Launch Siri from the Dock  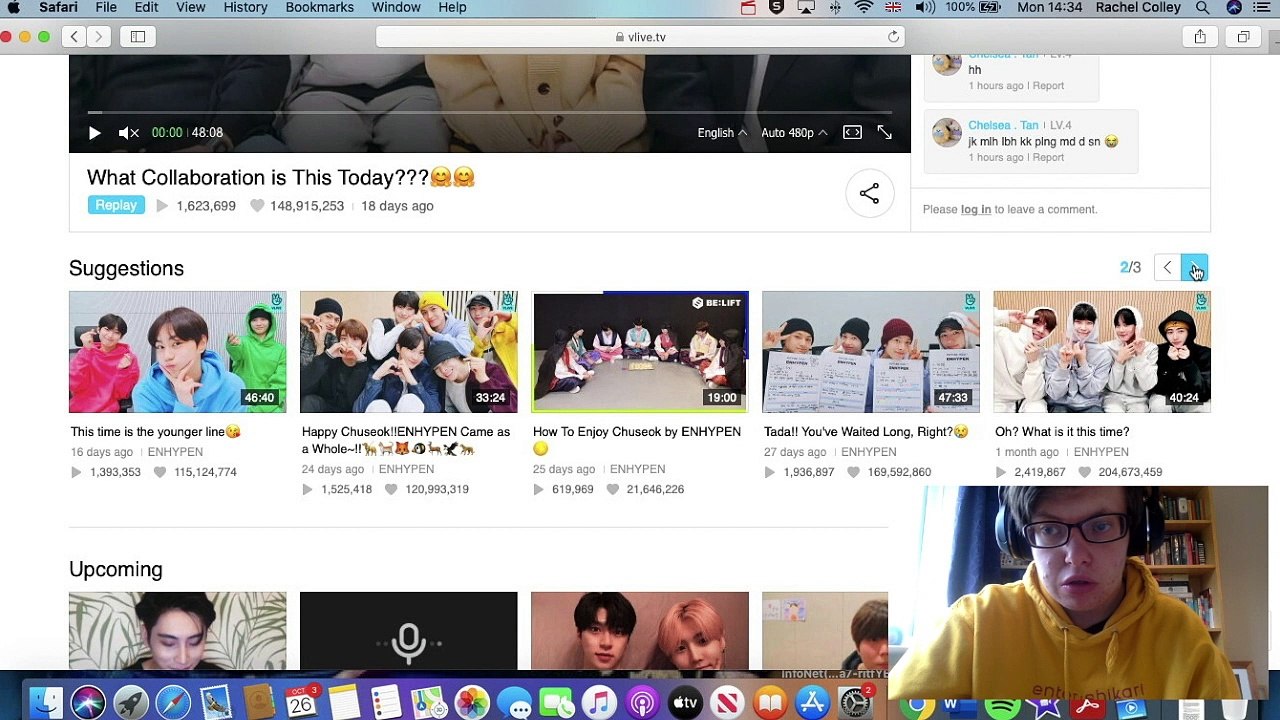[x=88, y=703]
